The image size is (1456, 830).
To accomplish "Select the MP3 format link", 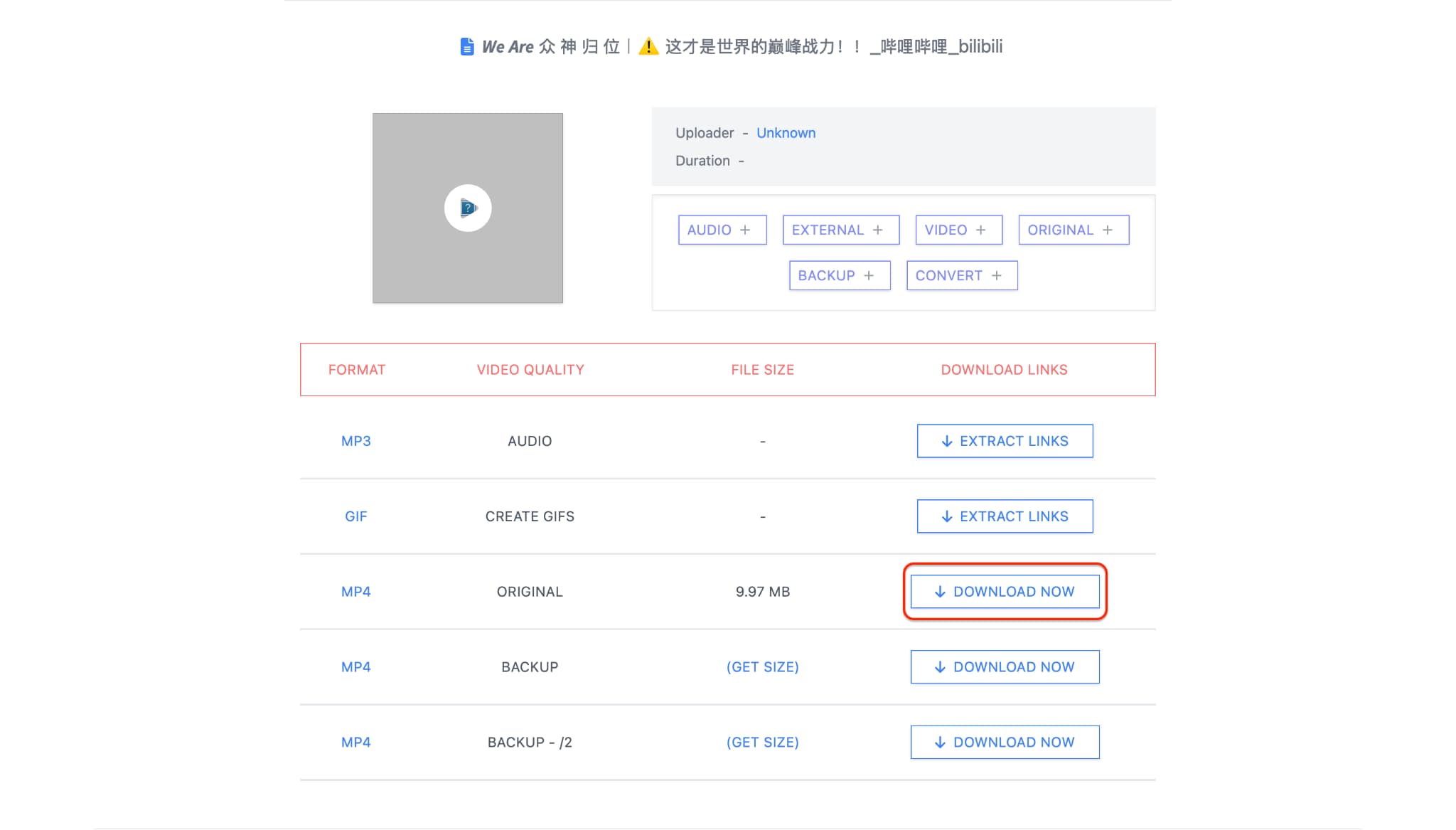I will coord(356,441).
